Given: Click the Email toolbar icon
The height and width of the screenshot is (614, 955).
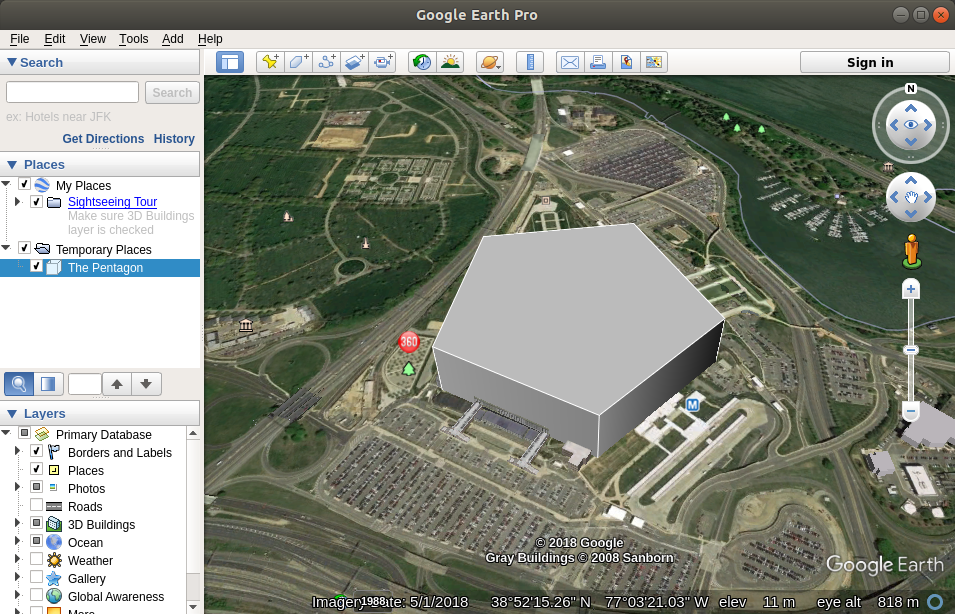Looking at the screenshot, I should pyautogui.click(x=569, y=62).
